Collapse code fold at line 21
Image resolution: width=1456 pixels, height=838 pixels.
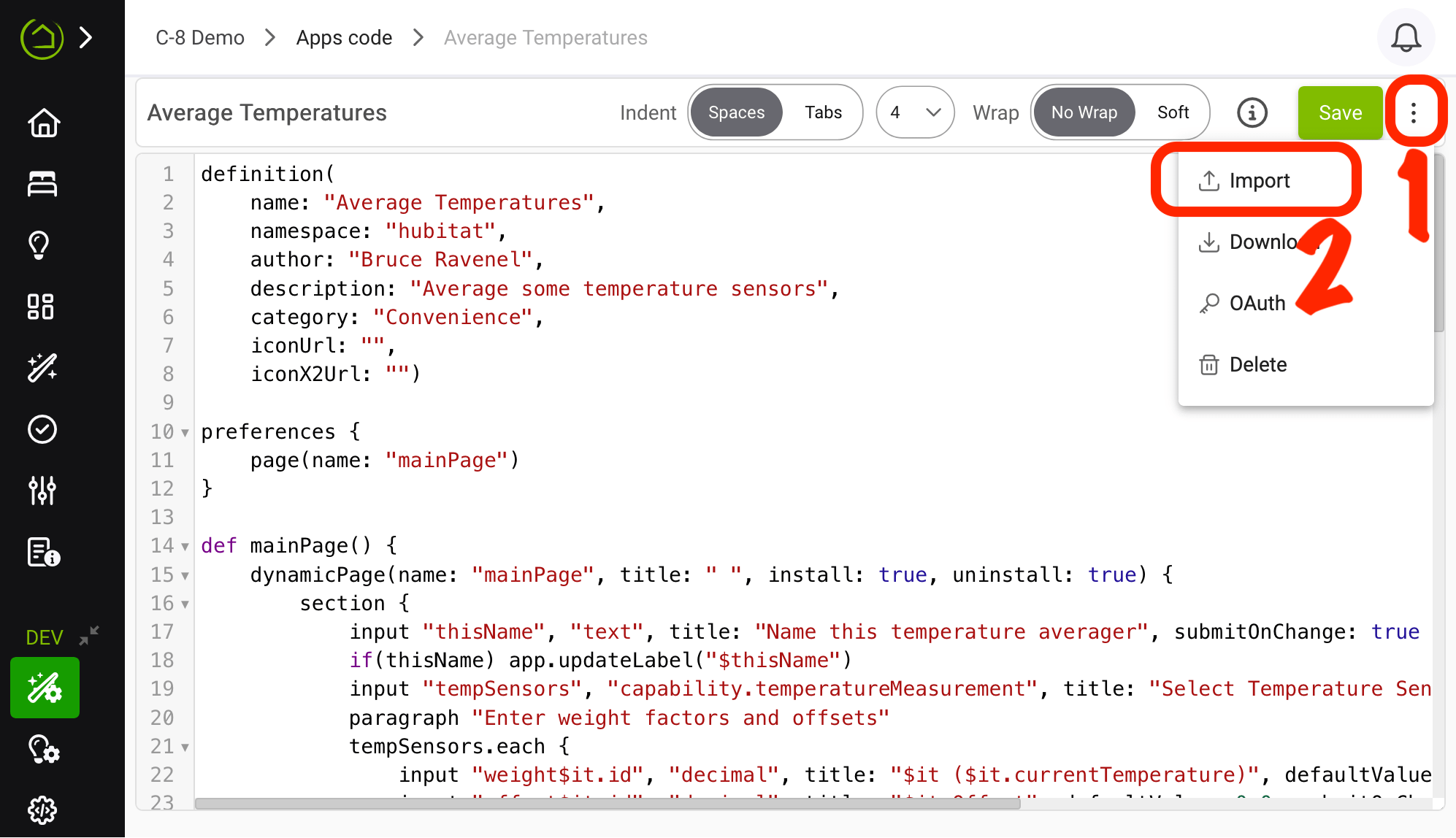(x=185, y=747)
